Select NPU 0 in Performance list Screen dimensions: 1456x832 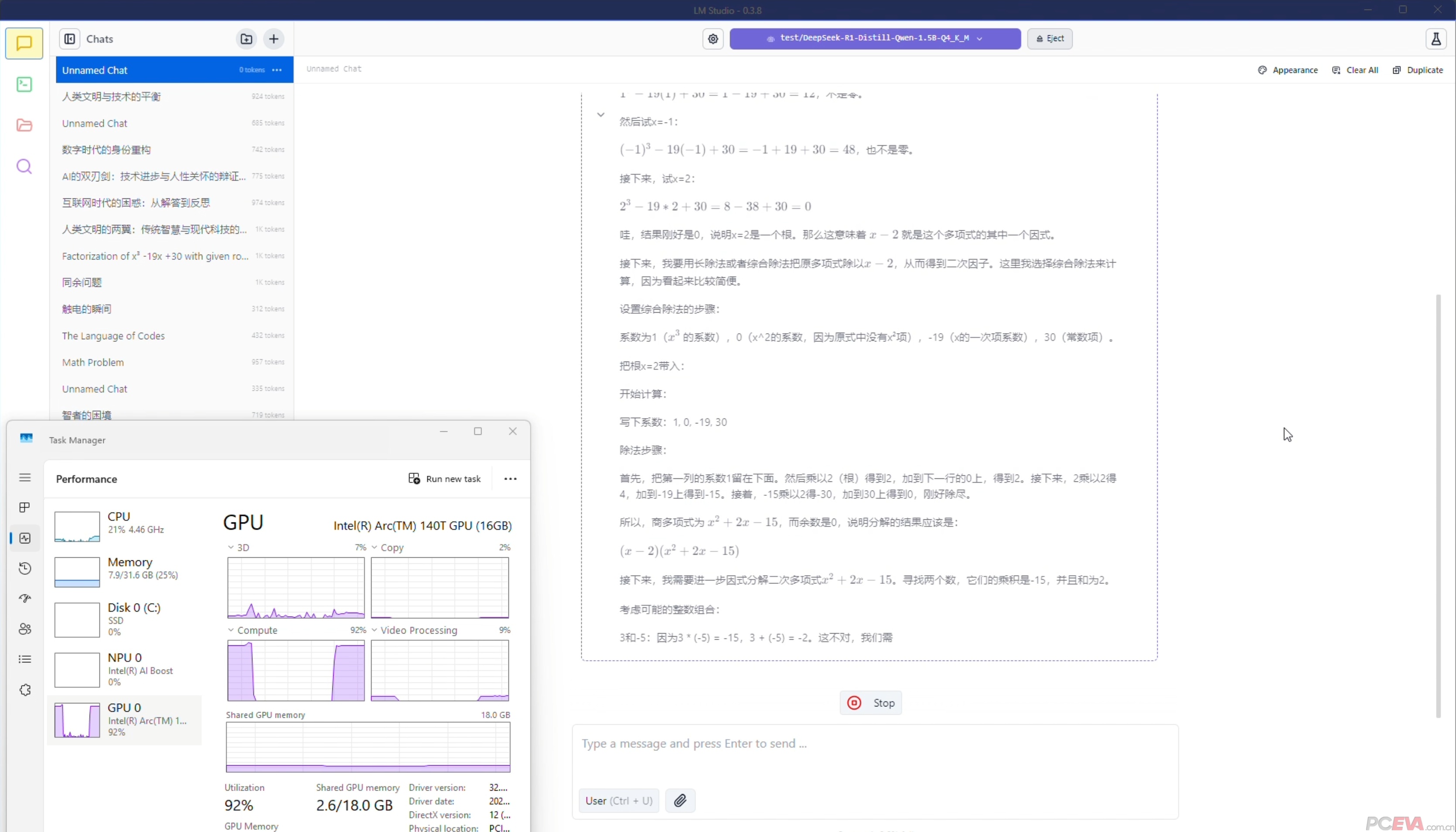(125, 669)
